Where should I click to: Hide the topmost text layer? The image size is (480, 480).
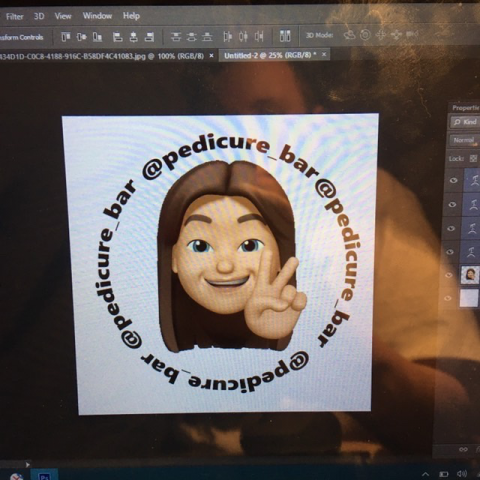click(453, 180)
